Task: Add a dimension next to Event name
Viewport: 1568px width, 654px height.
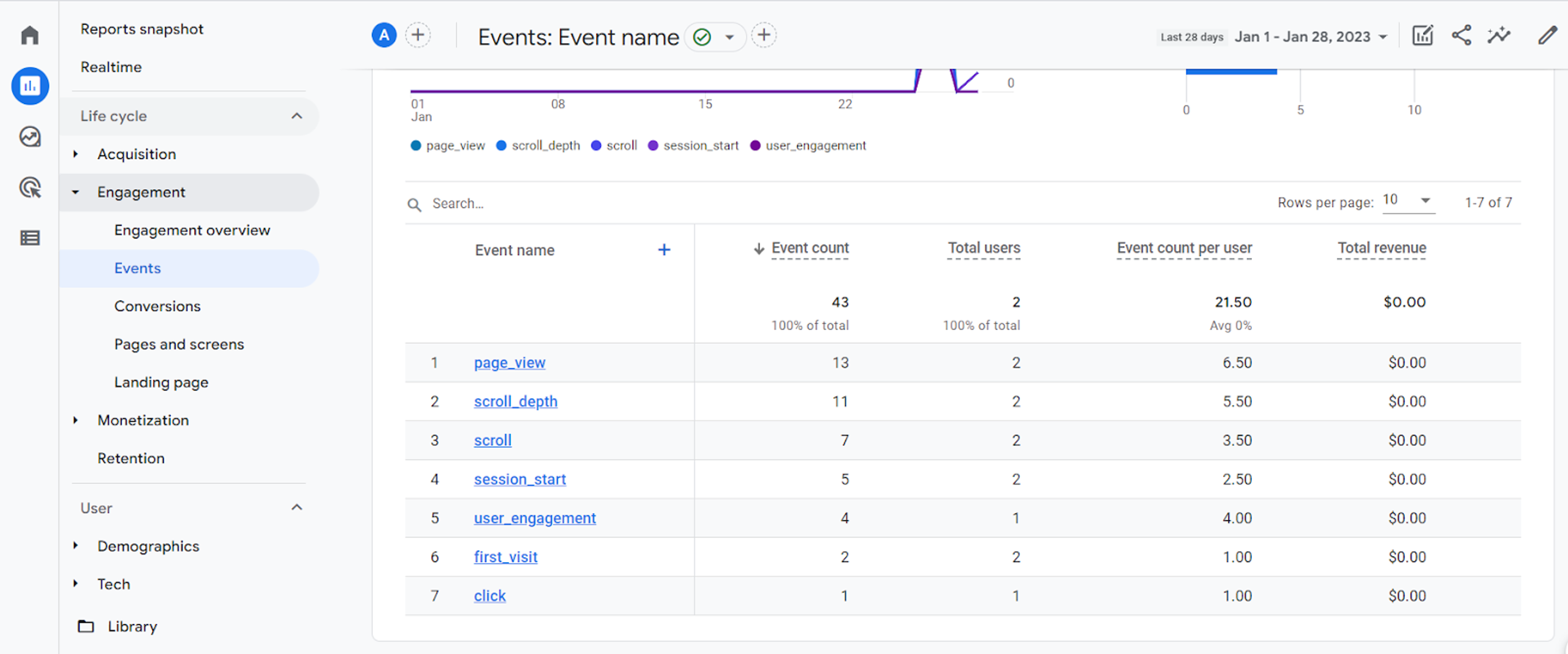Action: pyautogui.click(x=664, y=249)
